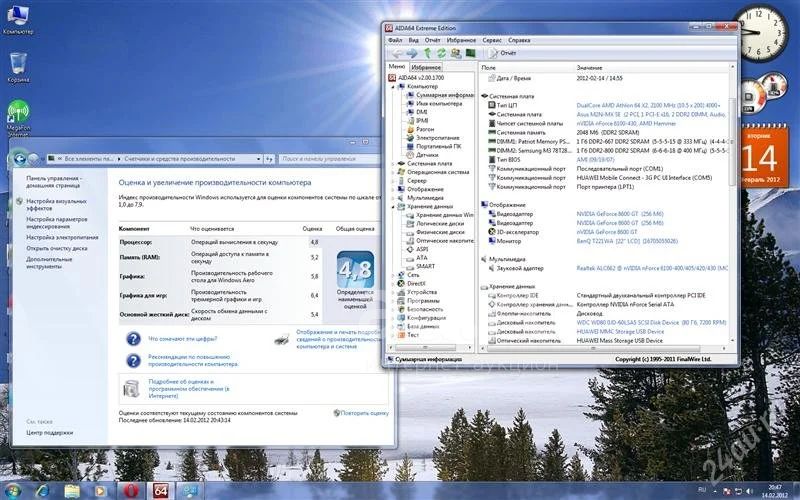Expand the Операционная система tree node

[x=393, y=172]
